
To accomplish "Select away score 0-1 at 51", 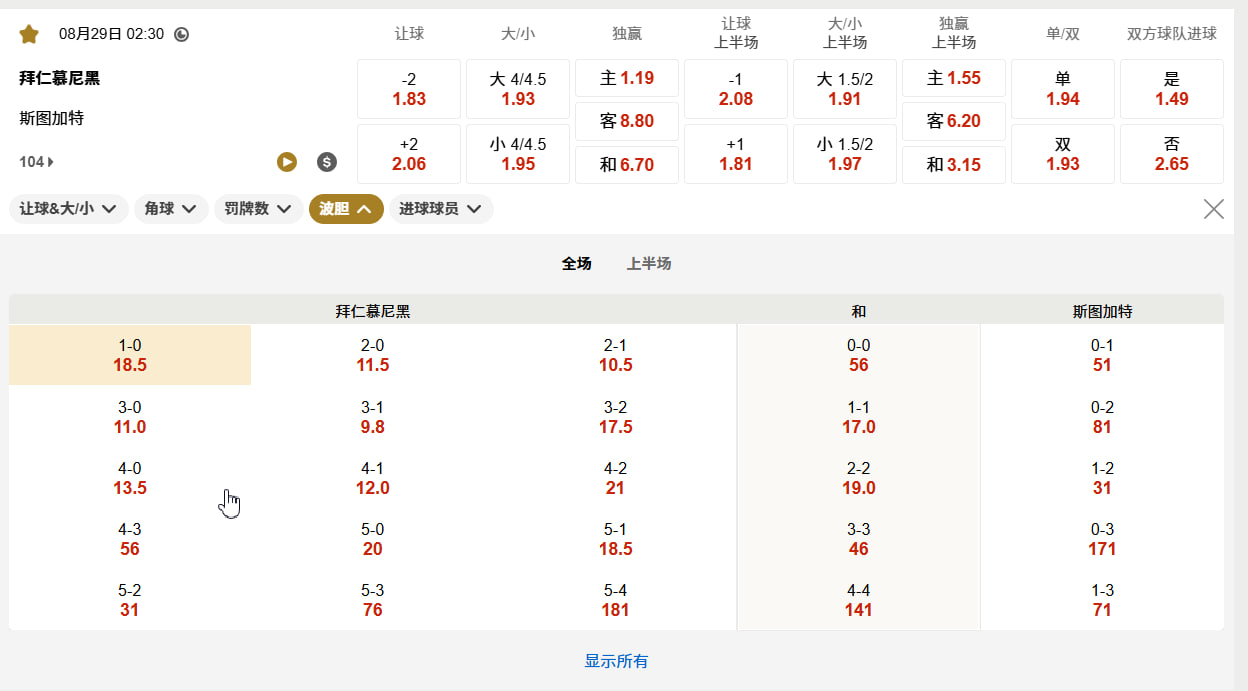I will click(1102, 355).
